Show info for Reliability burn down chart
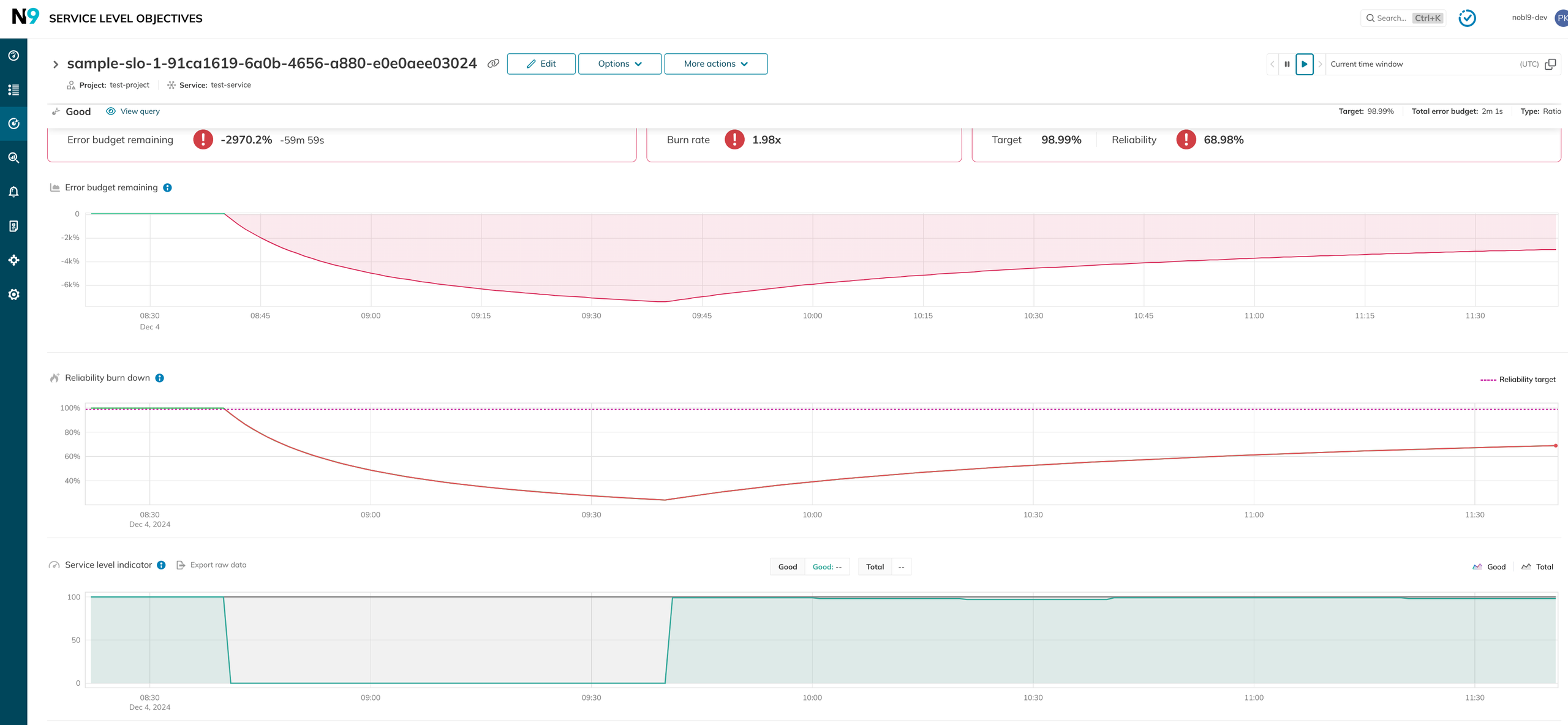 [159, 378]
